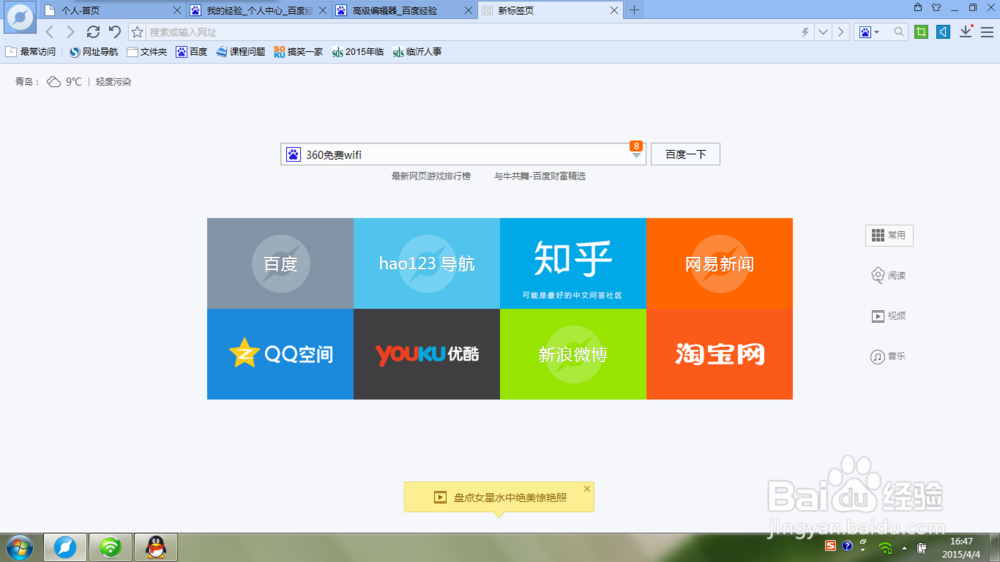Open the 网易新闻 tile
Image resolution: width=1000 pixels, height=562 pixels.
tap(719, 263)
